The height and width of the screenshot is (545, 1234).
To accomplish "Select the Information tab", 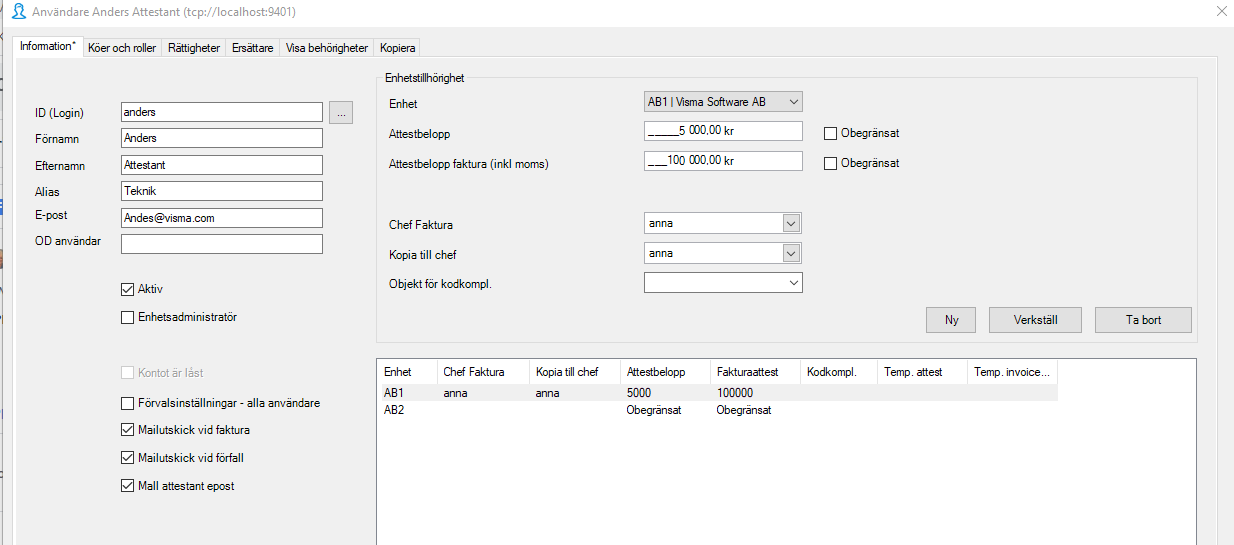I will click(47, 46).
